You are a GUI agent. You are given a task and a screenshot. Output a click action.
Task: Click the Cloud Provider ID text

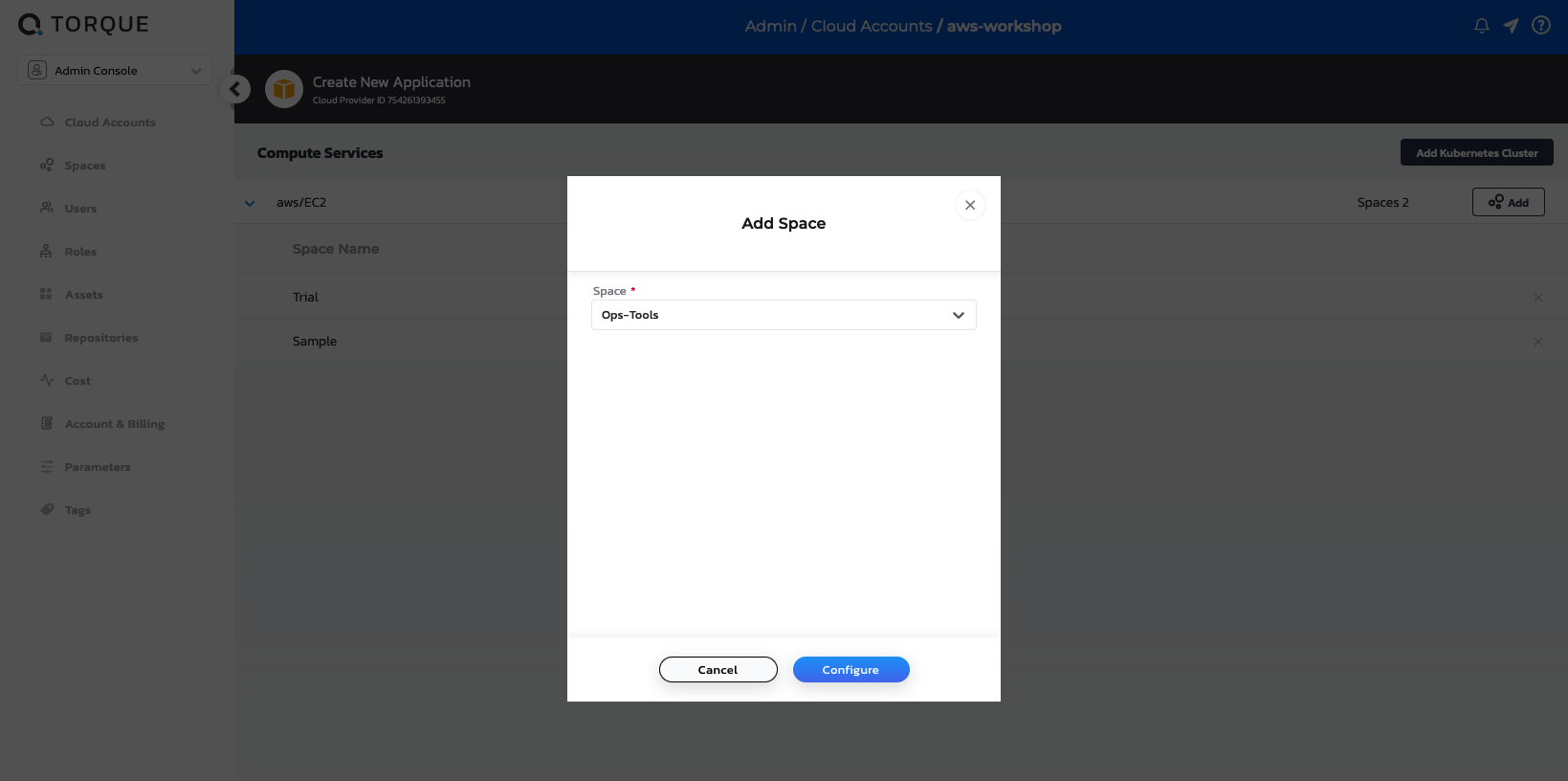[x=379, y=100]
